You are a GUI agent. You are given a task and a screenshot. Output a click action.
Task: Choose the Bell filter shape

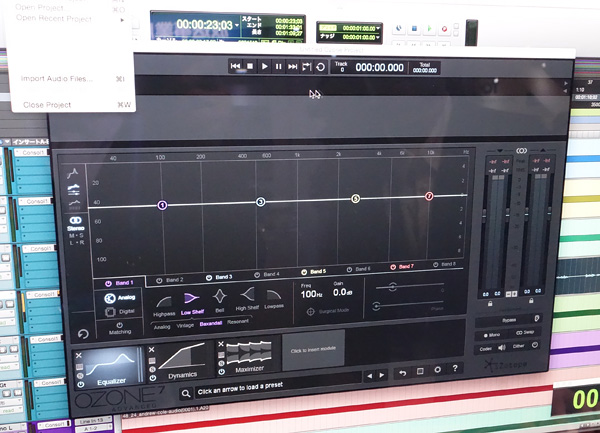(x=220, y=301)
